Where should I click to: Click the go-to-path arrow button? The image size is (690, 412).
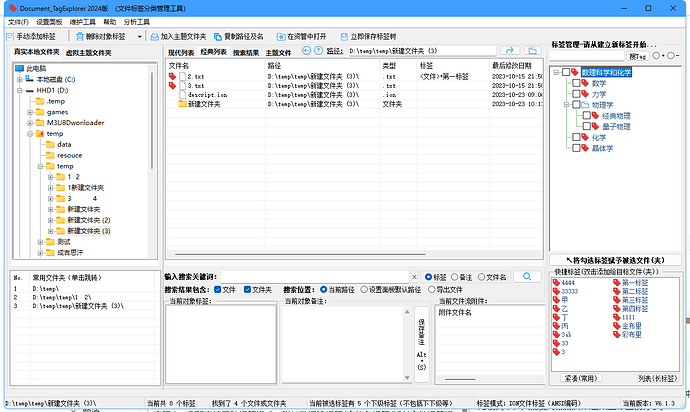pyautogui.click(x=510, y=51)
